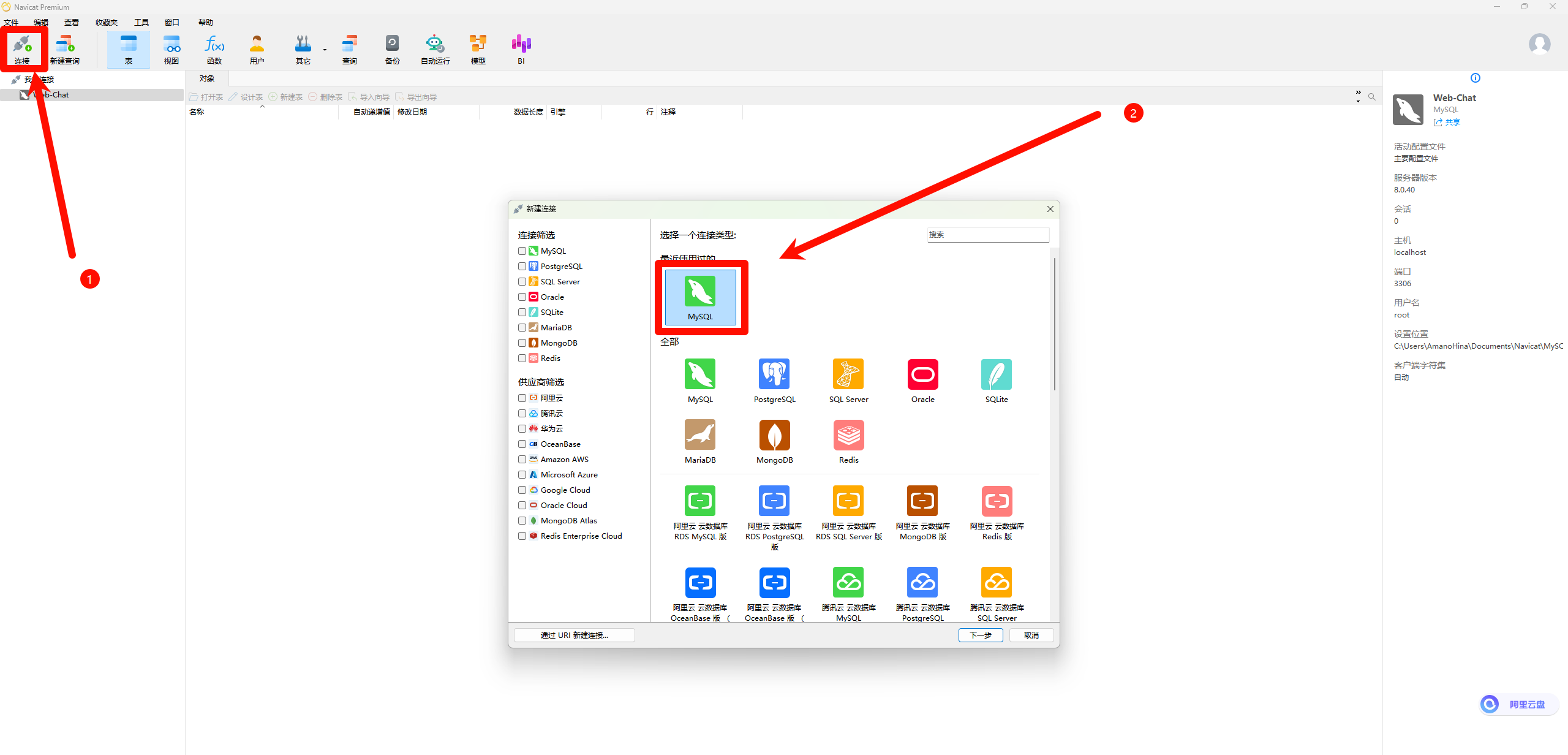Open the 查看 menu
Image resolution: width=1568 pixels, height=755 pixels.
(x=72, y=23)
